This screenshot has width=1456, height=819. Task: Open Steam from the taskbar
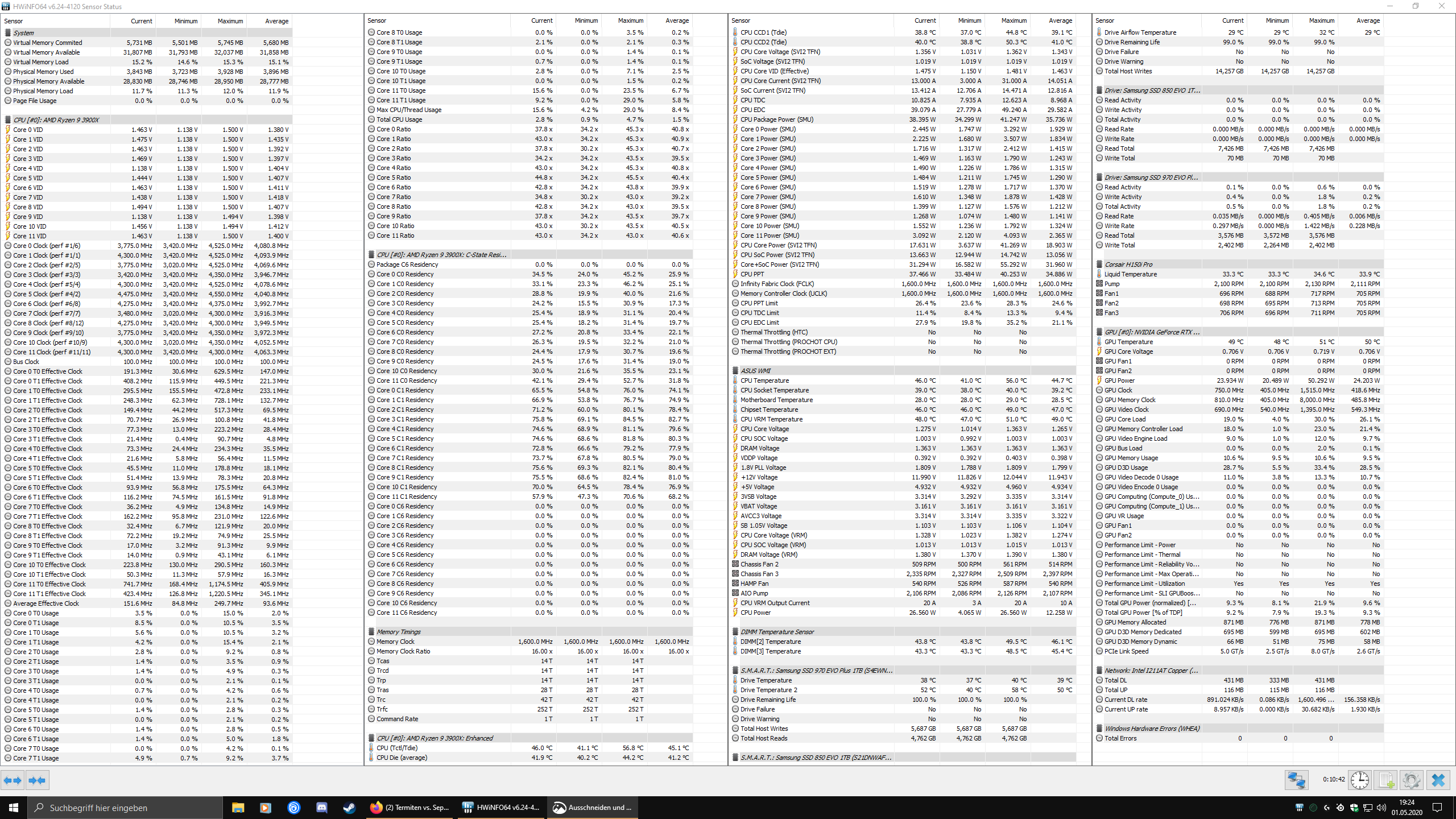[x=349, y=808]
